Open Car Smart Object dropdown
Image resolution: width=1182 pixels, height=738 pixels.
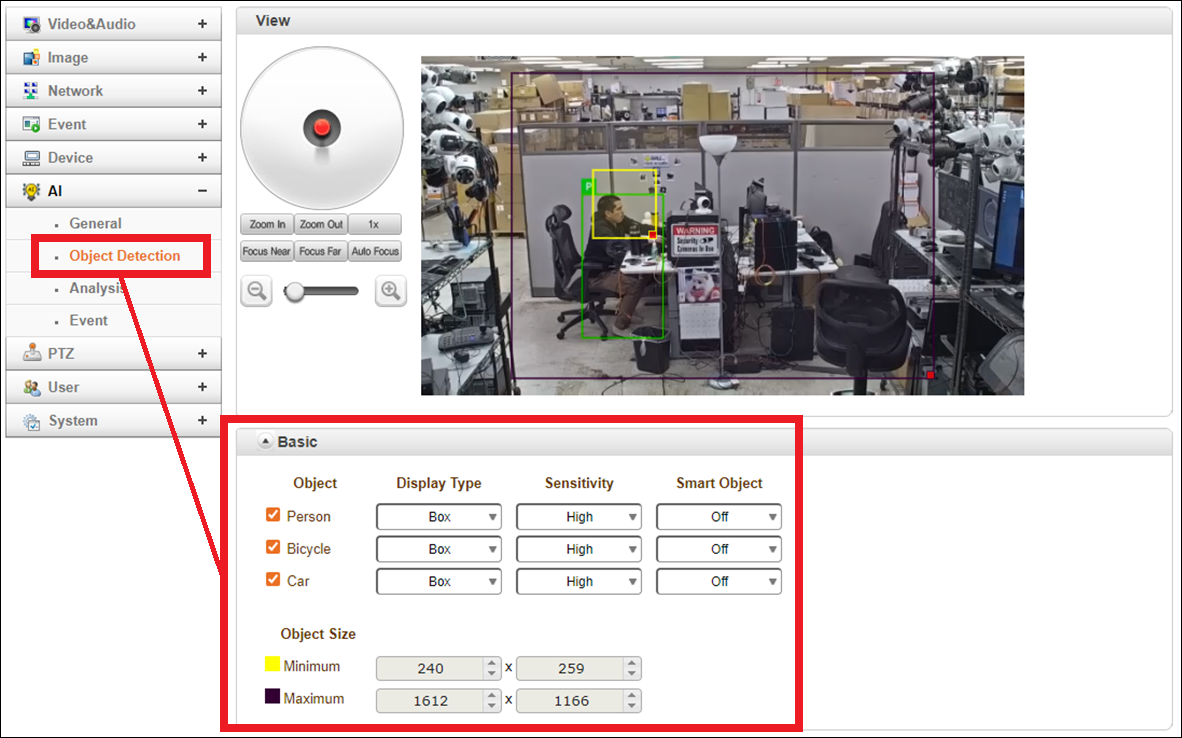[719, 582]
